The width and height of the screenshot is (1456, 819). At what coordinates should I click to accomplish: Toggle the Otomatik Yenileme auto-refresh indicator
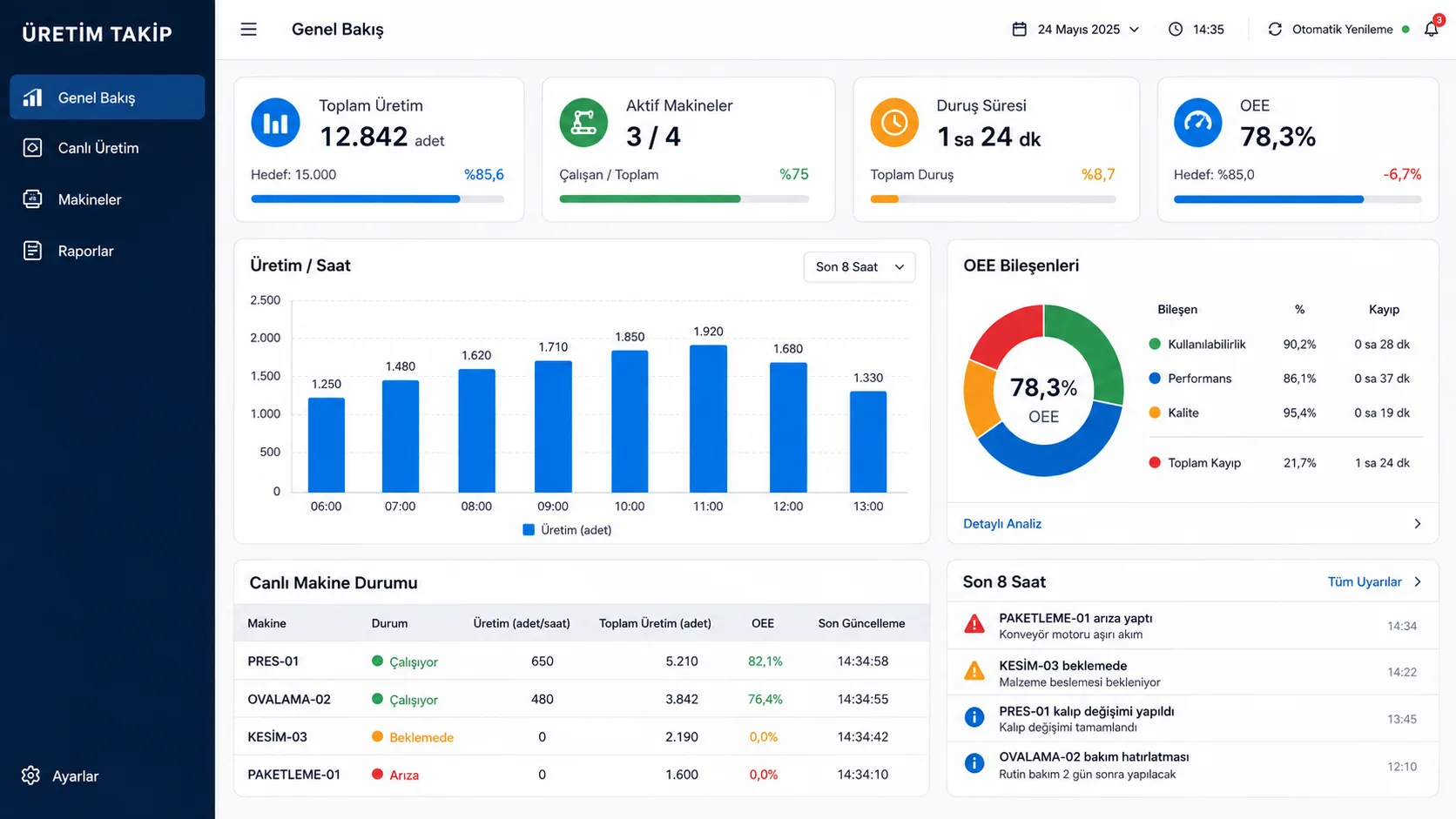(x=1405, y=30)
